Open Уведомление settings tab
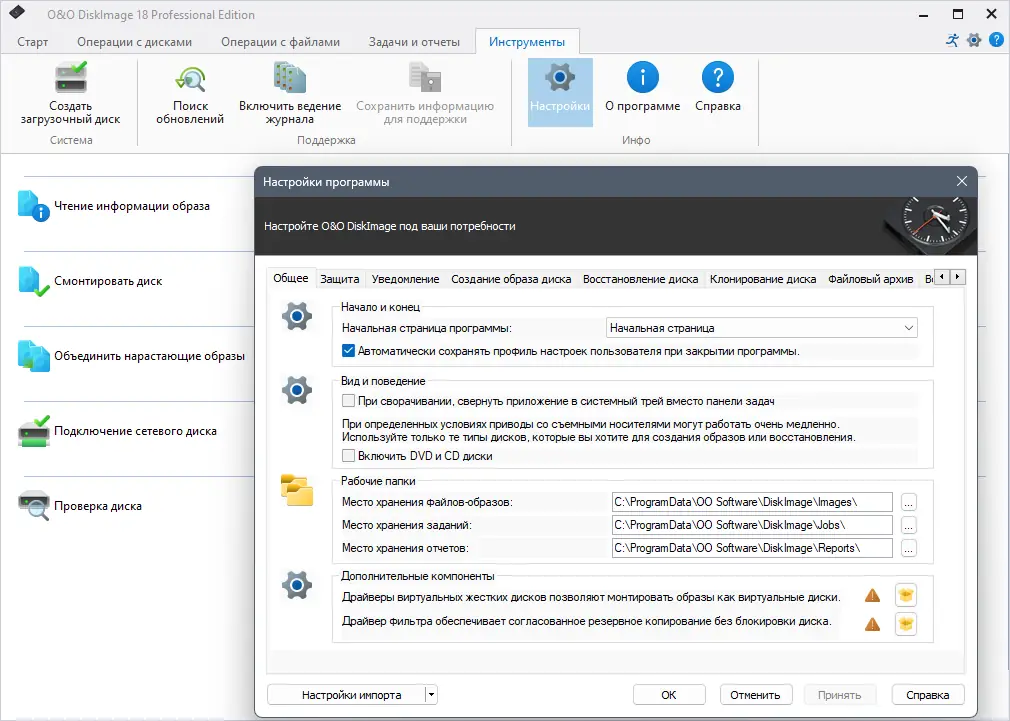 405,279
